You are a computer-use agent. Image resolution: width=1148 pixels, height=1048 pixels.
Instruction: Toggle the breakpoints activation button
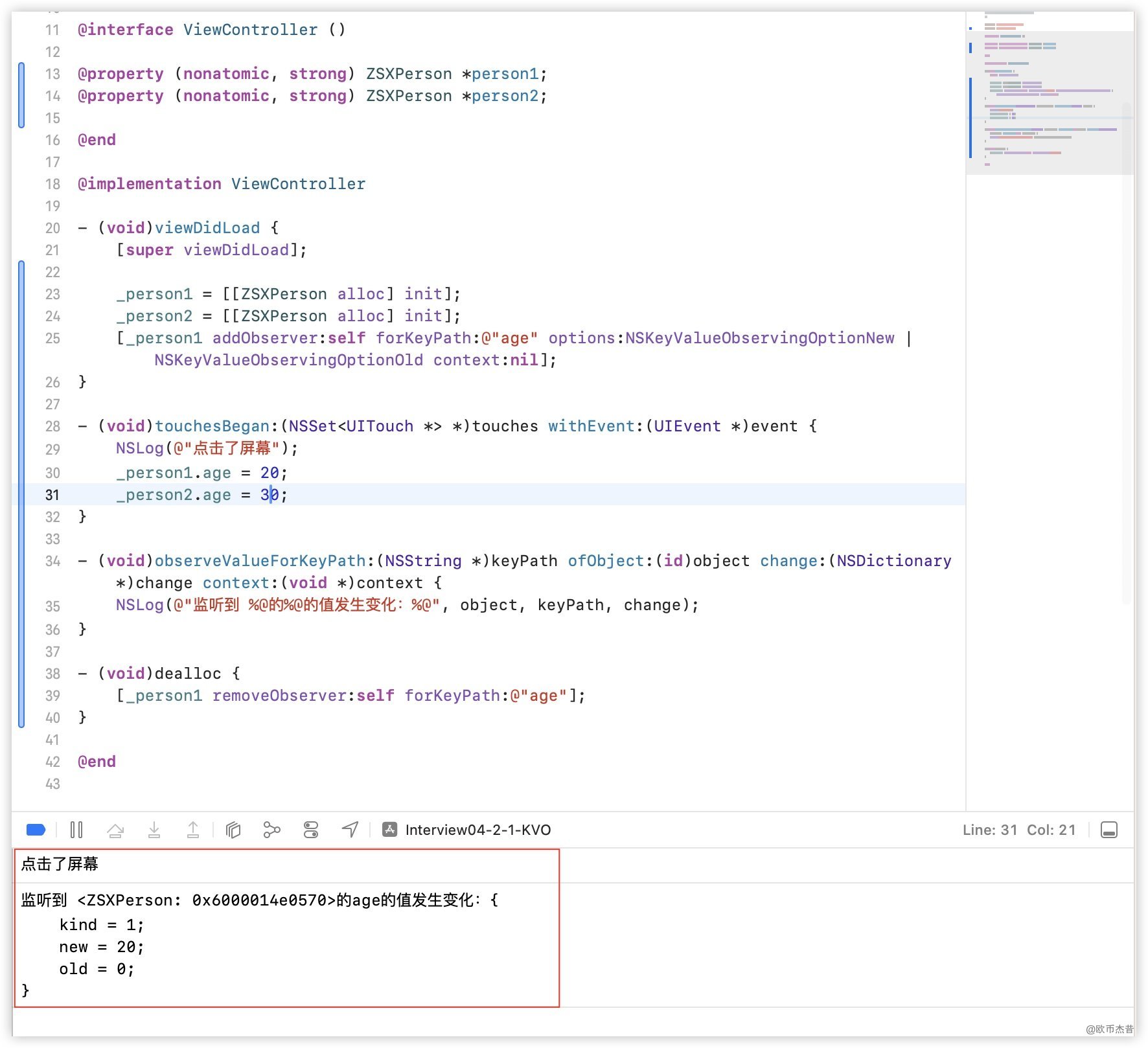coord(36,830)
